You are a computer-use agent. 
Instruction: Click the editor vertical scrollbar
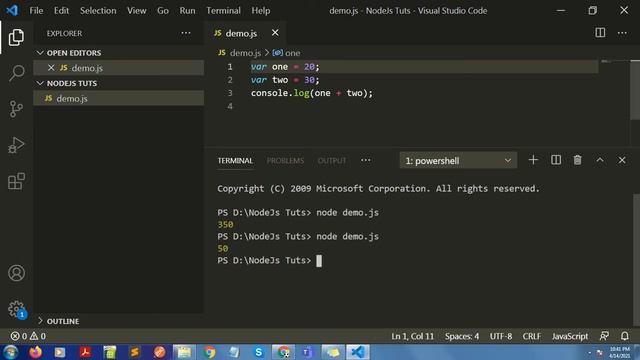point(635,89)
